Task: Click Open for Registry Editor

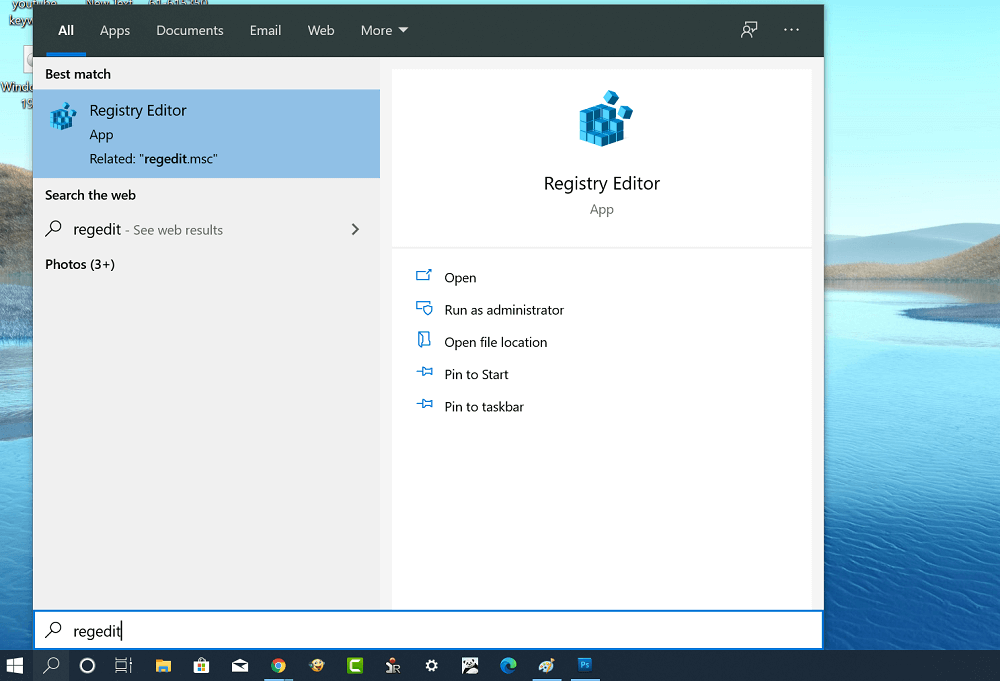Action: (x=460, y=278)
